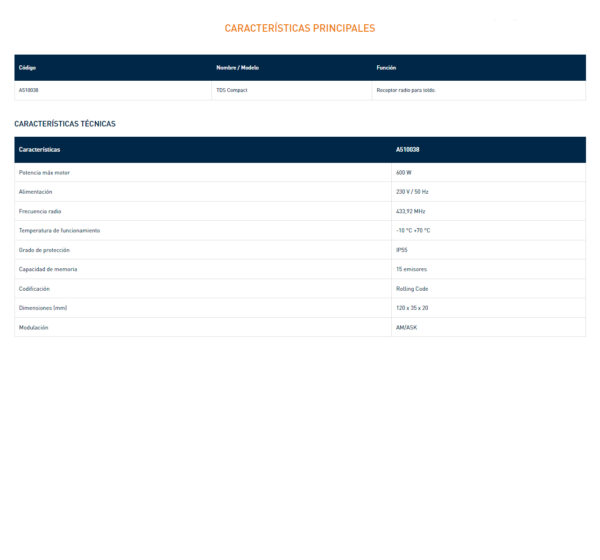Screen dimensions: 600x560
Task: Select the '120 x 35 x 20' dimensions value
Action: coord(412,308)
